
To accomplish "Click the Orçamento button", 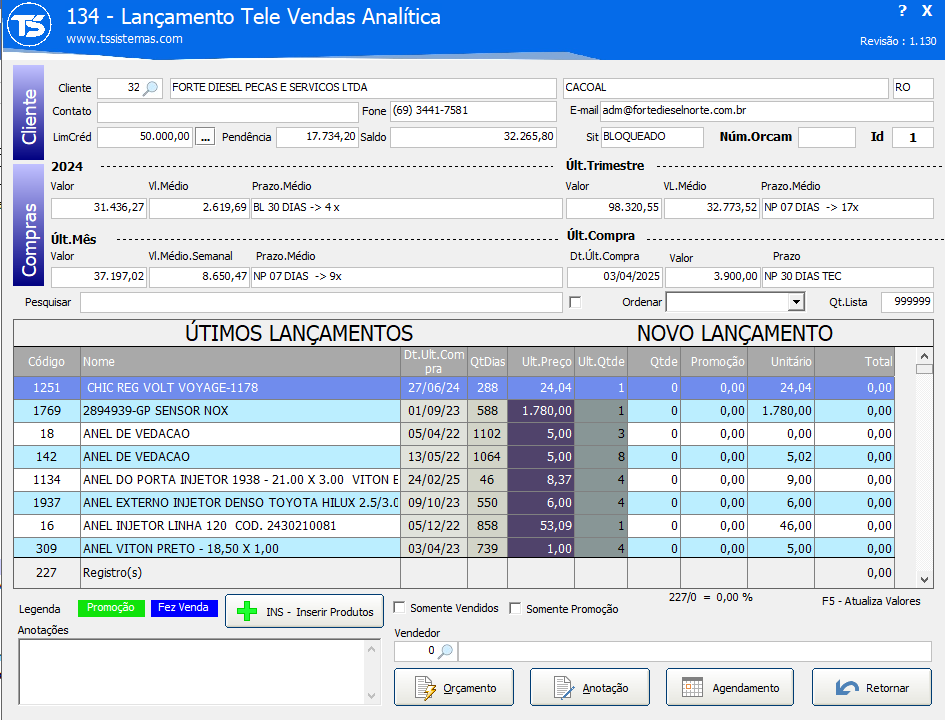I will coord(454,688).
